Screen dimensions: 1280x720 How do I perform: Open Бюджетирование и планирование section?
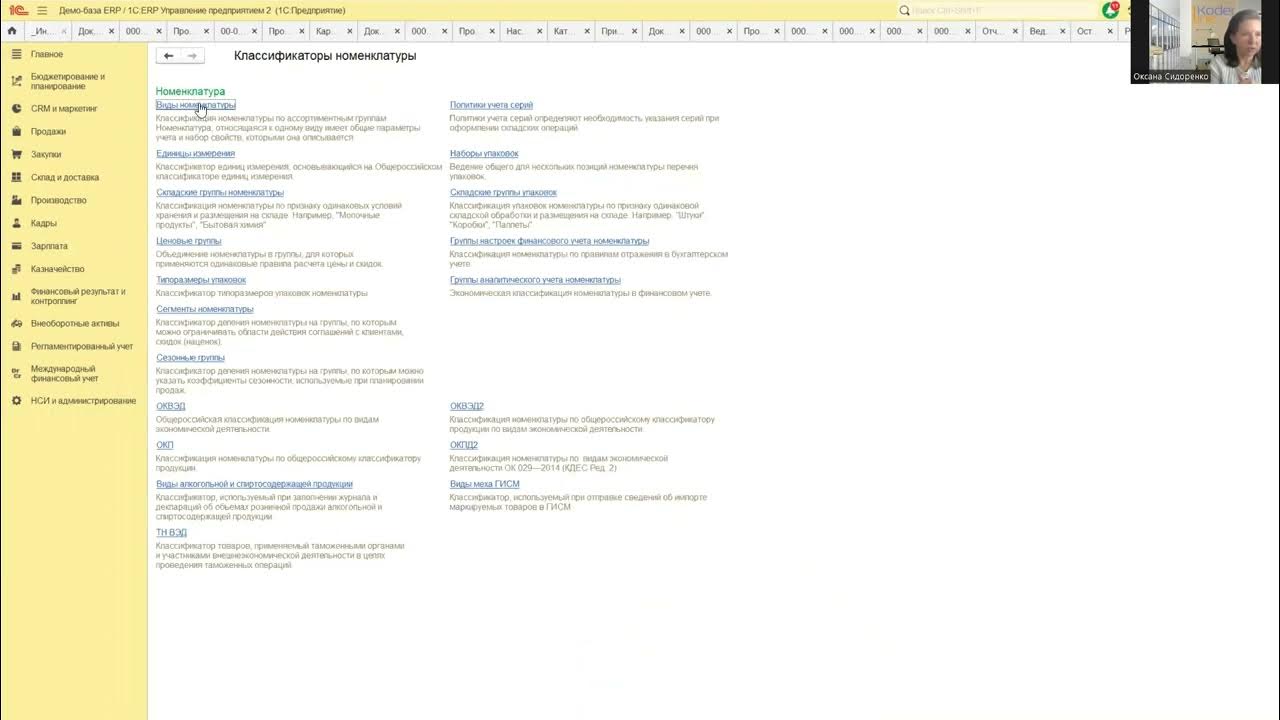tap(68, 81)
